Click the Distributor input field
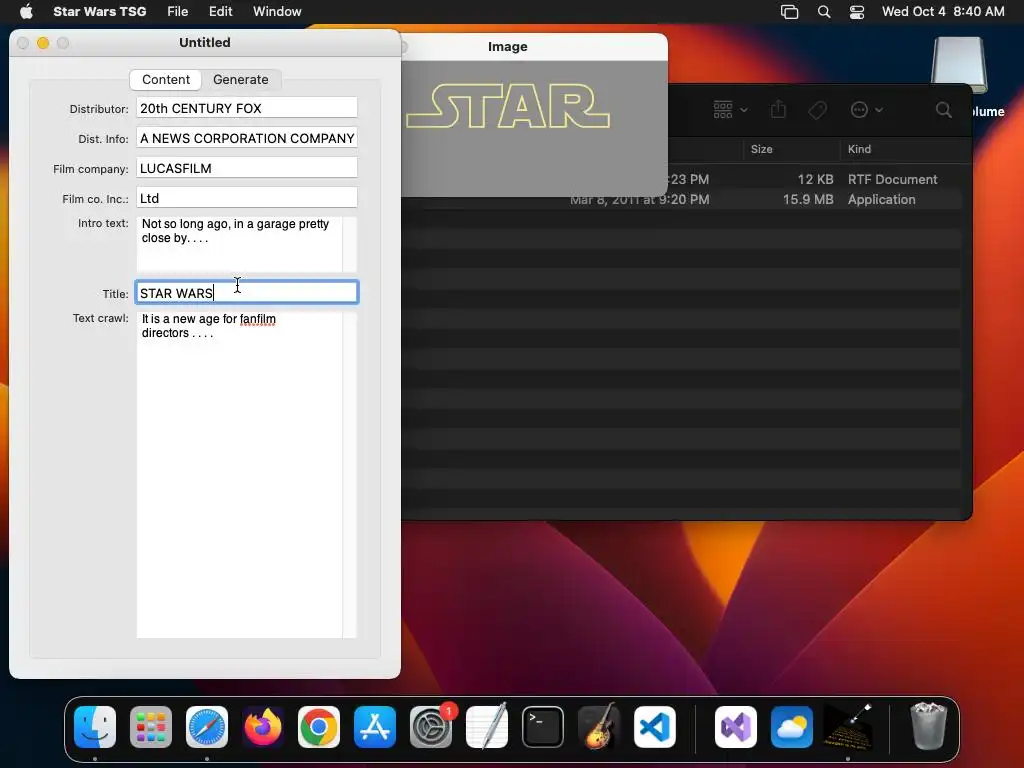 [247, 108]
